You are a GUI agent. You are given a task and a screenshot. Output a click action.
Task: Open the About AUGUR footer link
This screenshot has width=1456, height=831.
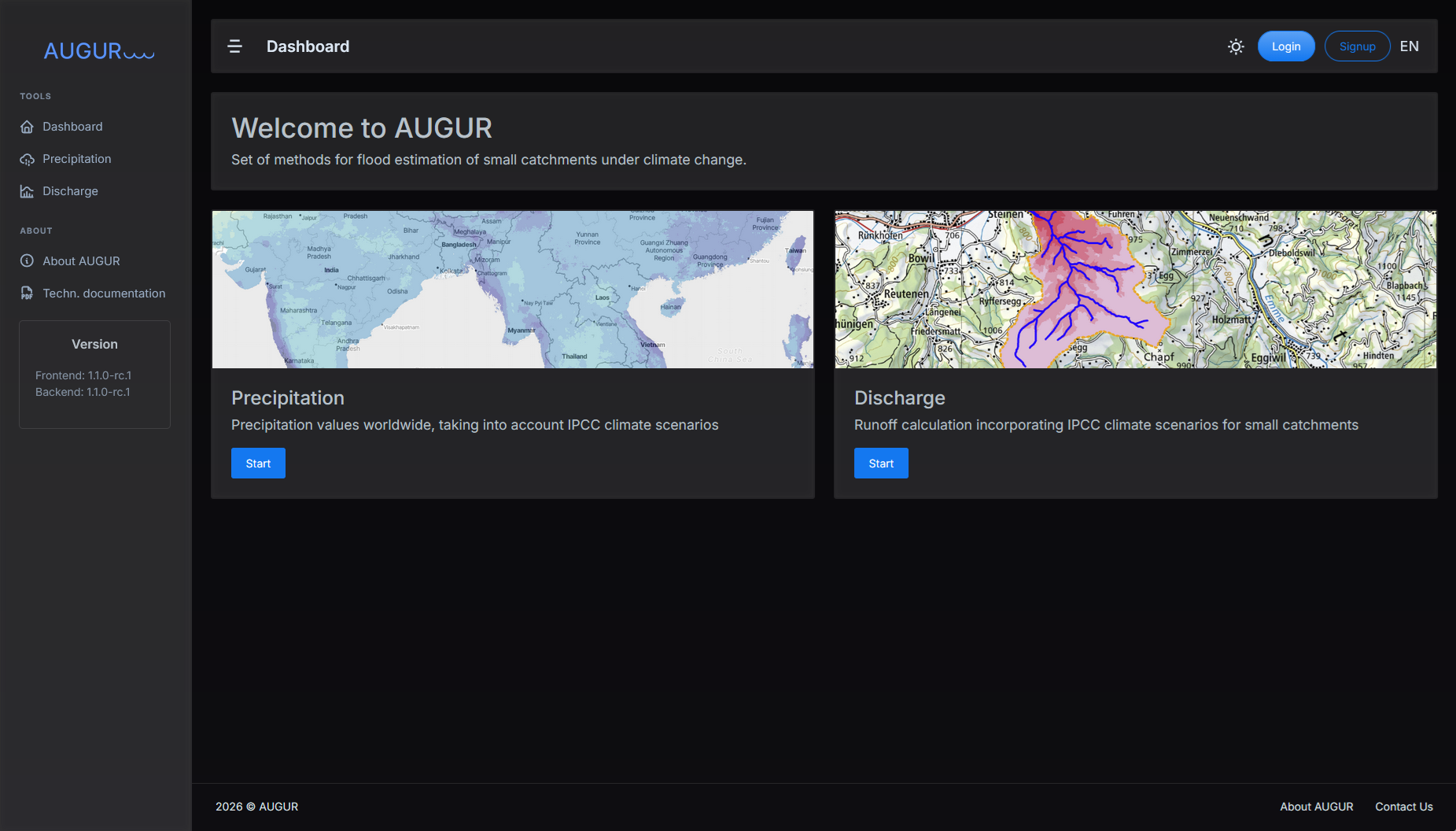1317,807
